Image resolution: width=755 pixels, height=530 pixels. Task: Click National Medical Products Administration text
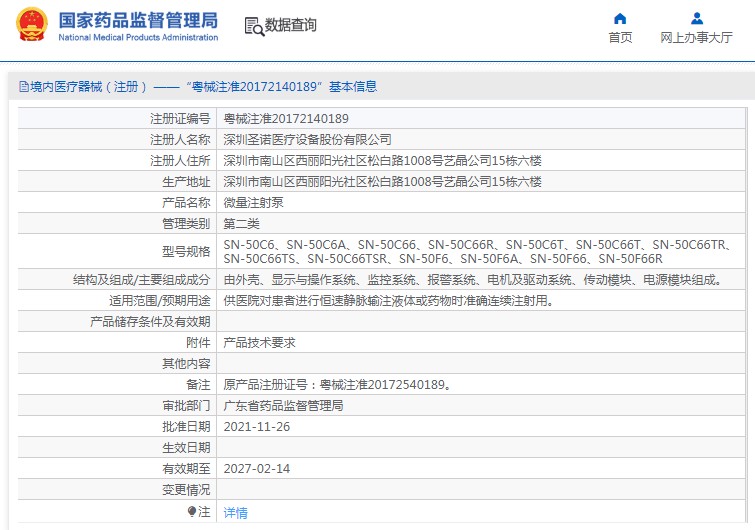point(138,38)
